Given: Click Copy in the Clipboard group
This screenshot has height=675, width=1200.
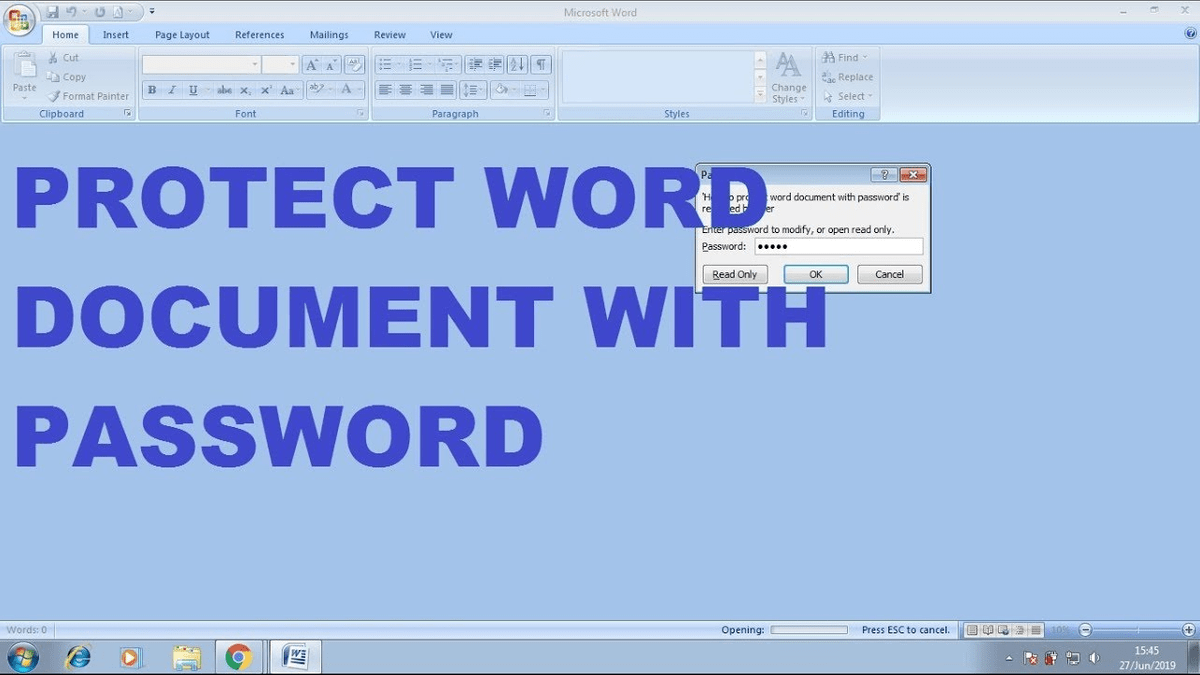Looking at the screenshot, I should point(66,77).
